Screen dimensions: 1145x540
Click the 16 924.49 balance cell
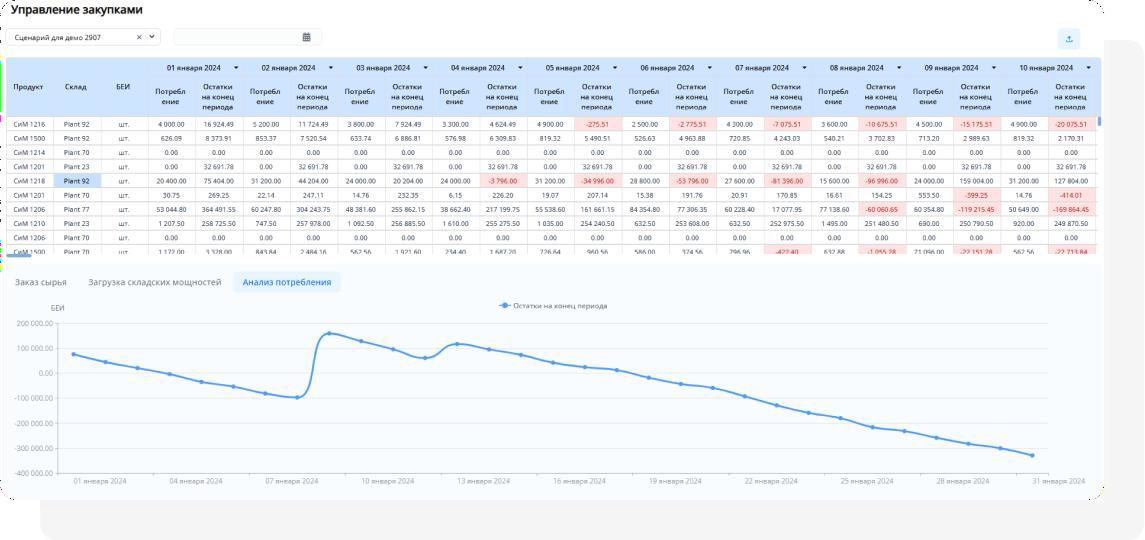pyautogui.click(x=218, y=124)
